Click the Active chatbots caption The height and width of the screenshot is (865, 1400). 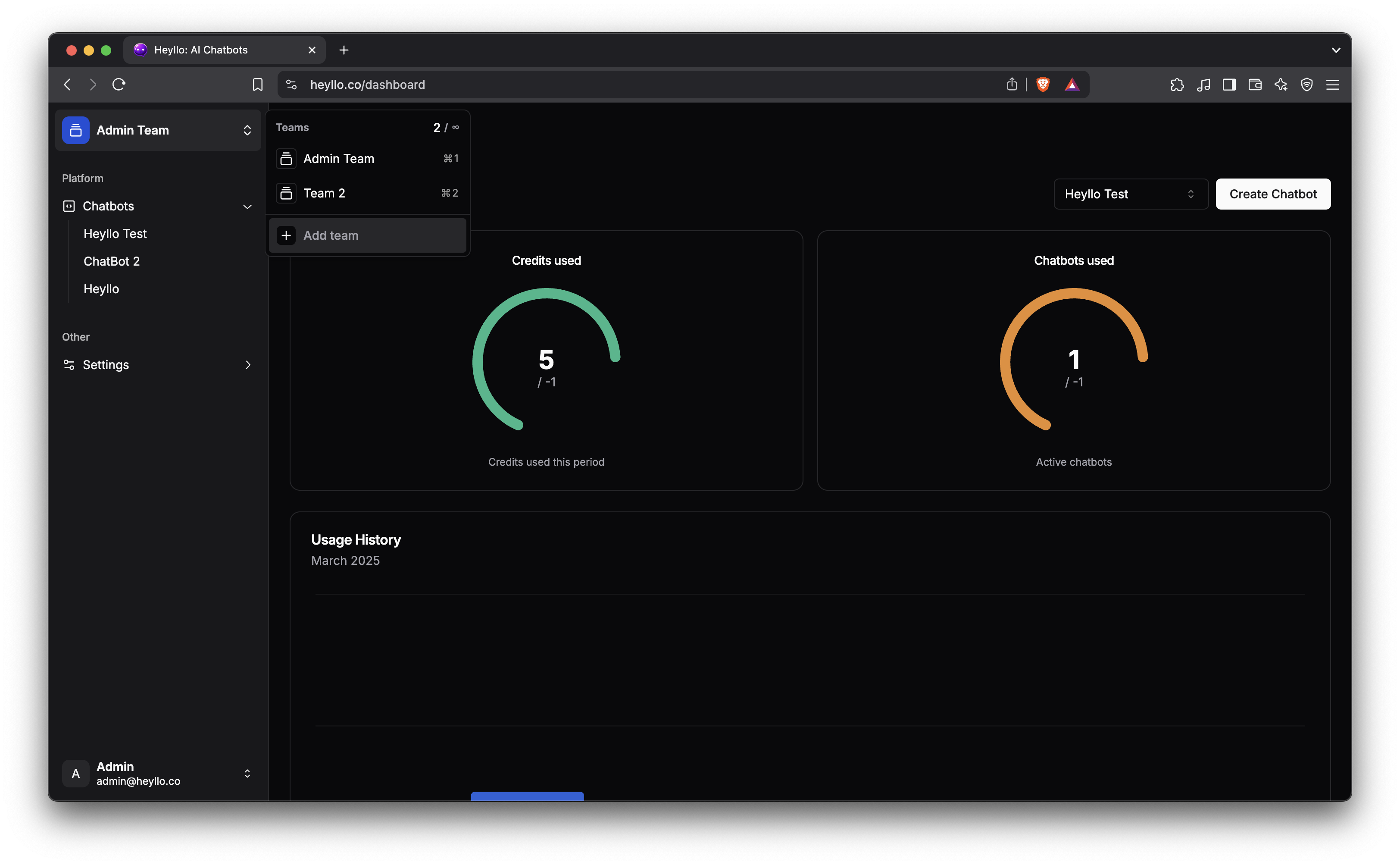1073,462
